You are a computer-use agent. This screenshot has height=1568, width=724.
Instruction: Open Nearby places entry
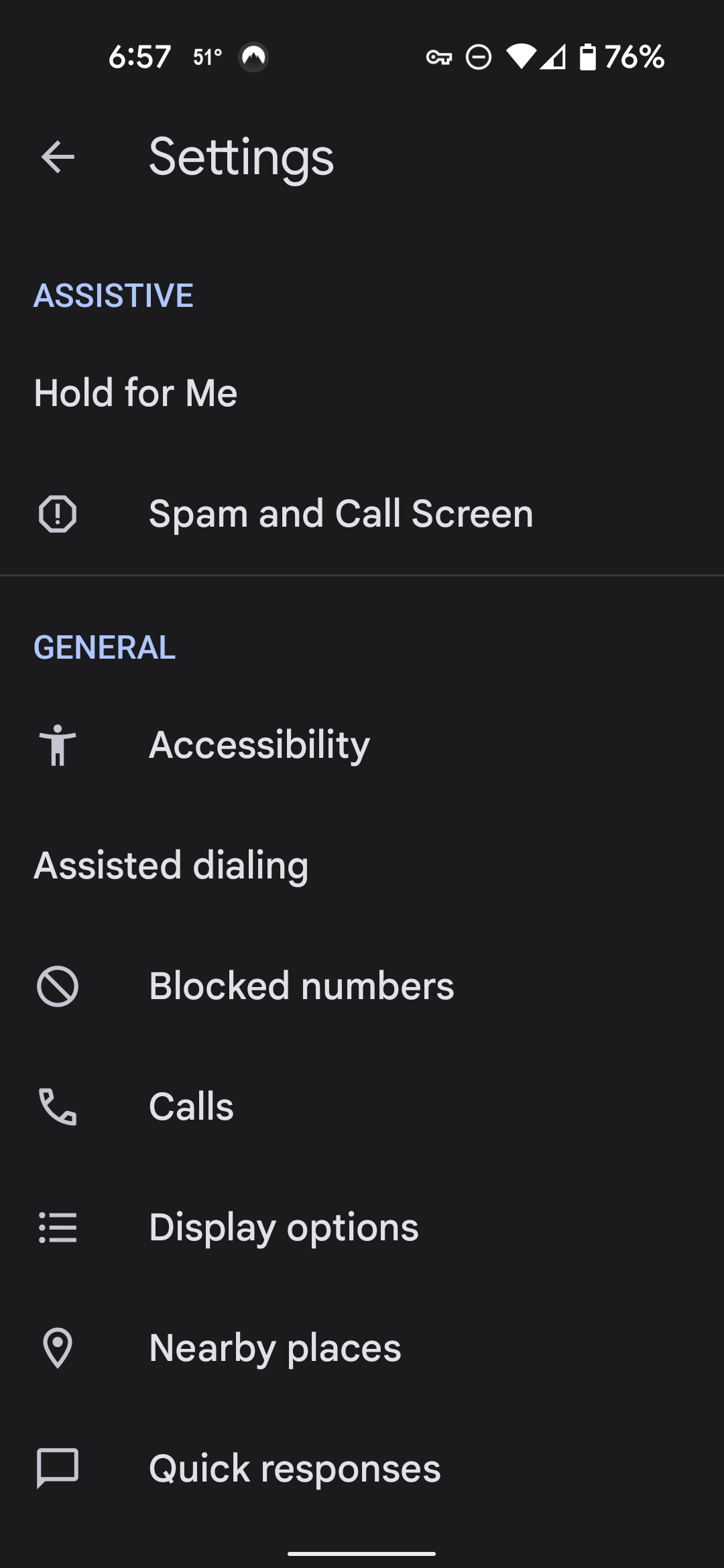pos(362,1348)
